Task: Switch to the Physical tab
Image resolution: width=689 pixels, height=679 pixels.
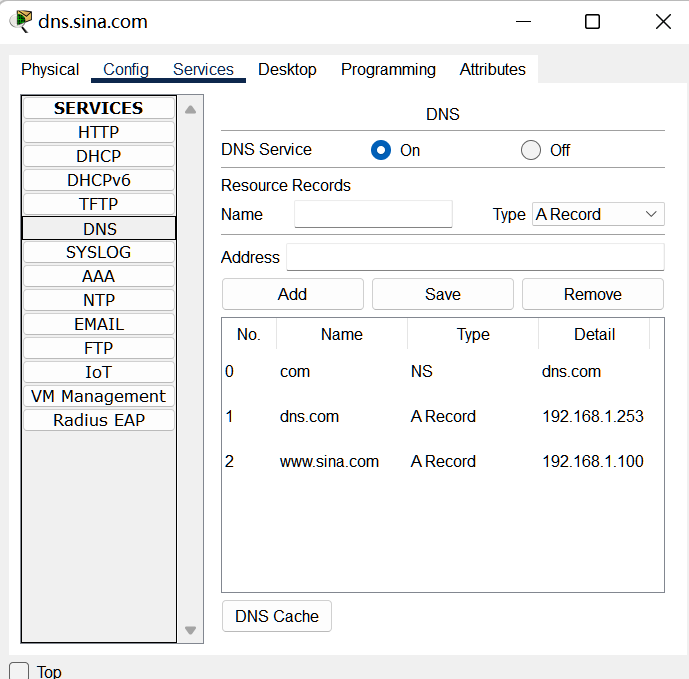Action: point(50,69)
